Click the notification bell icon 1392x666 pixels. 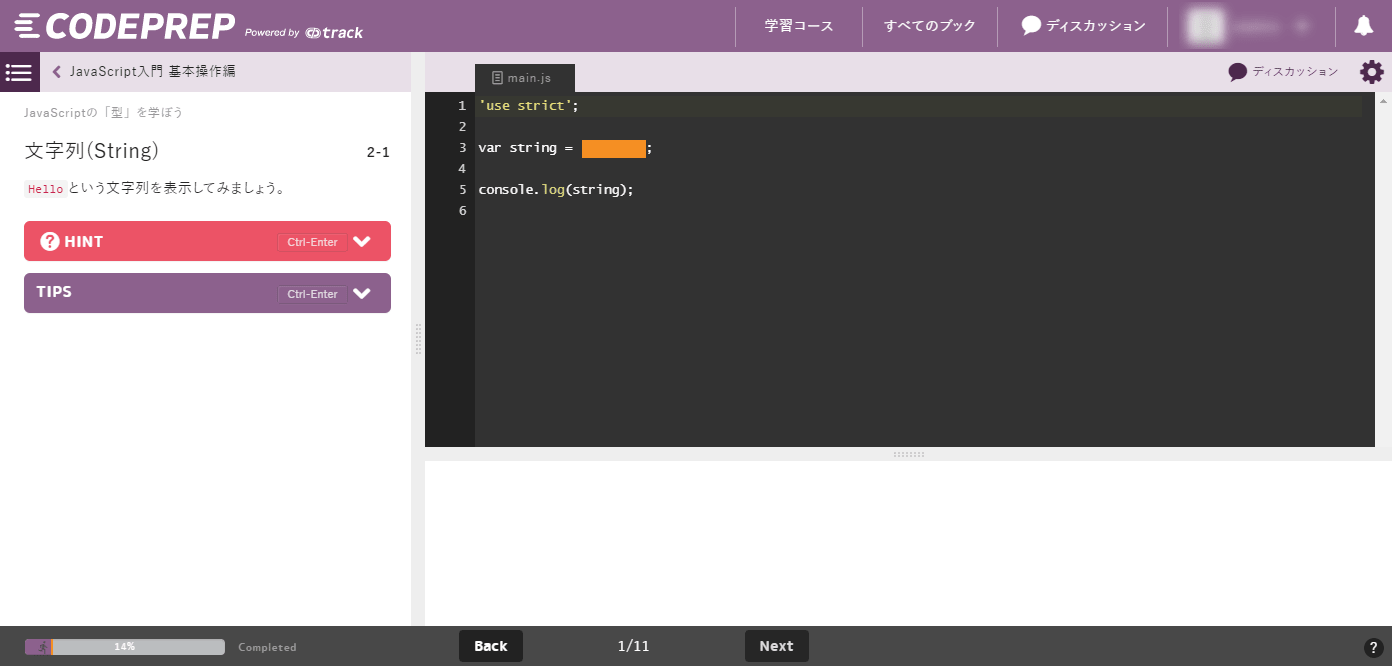click(x=1364, y=25)
